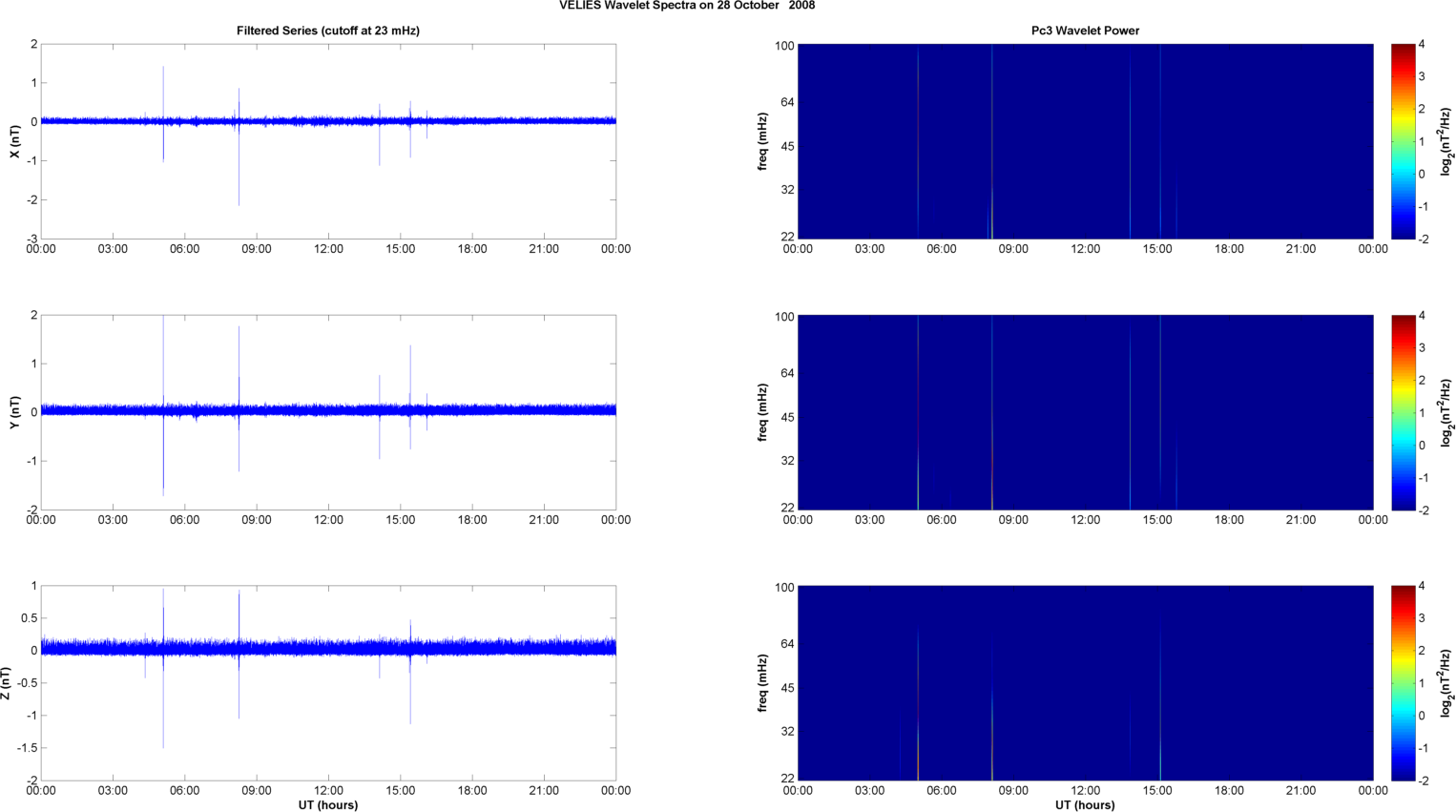
Task: Click the '4' tick on the top colorbar
Action: (x=1422, y=45)
